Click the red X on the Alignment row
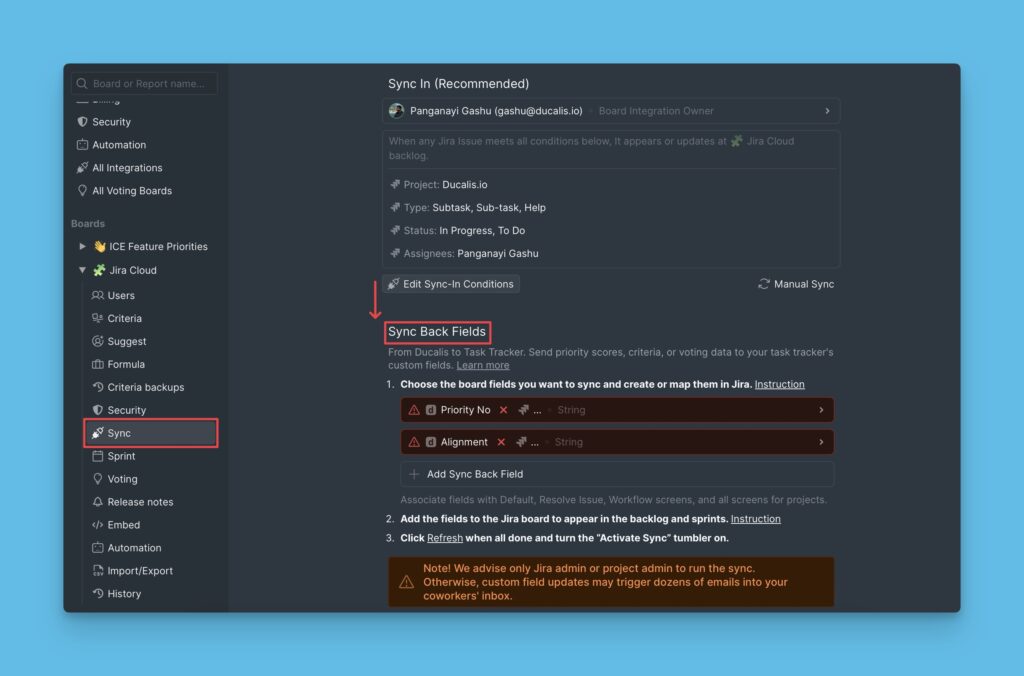The height and width of the screenshot is (676, 1024). [501, 442]
